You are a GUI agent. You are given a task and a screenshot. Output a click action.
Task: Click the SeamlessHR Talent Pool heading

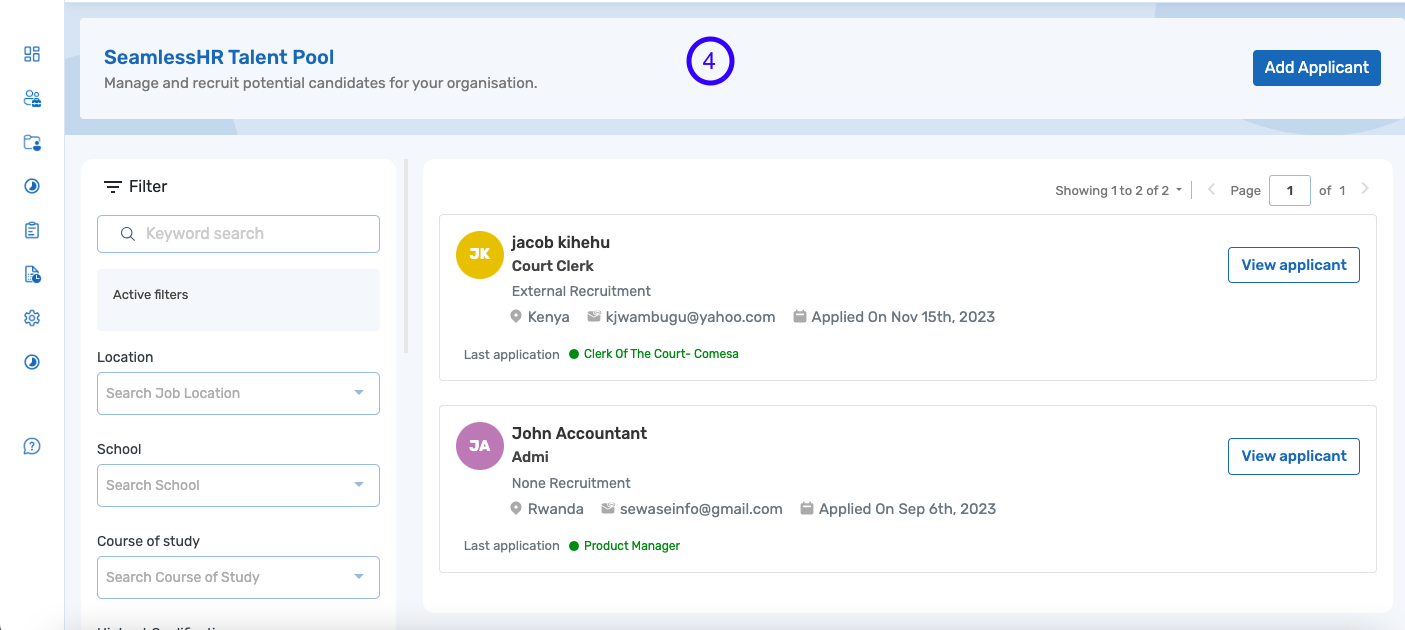219,58
